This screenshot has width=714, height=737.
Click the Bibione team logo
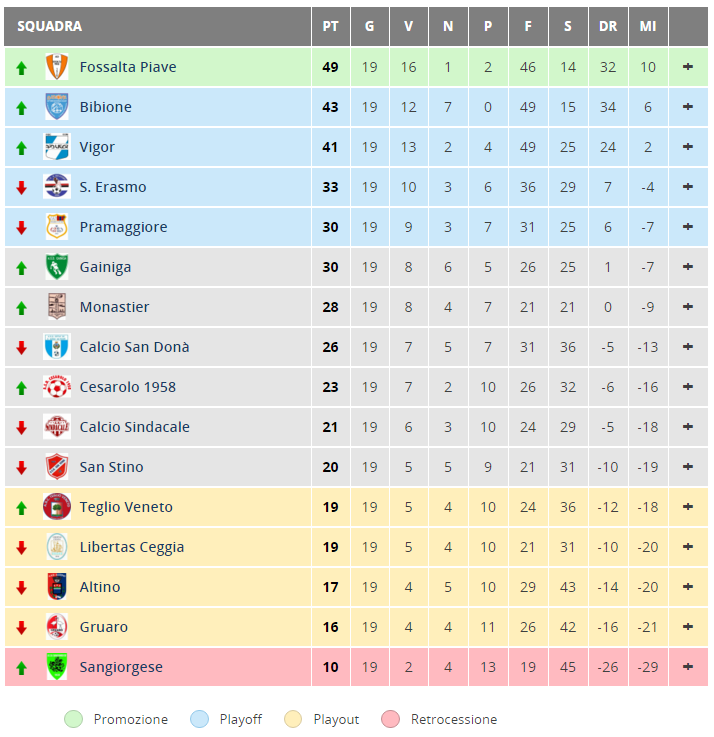57,107
